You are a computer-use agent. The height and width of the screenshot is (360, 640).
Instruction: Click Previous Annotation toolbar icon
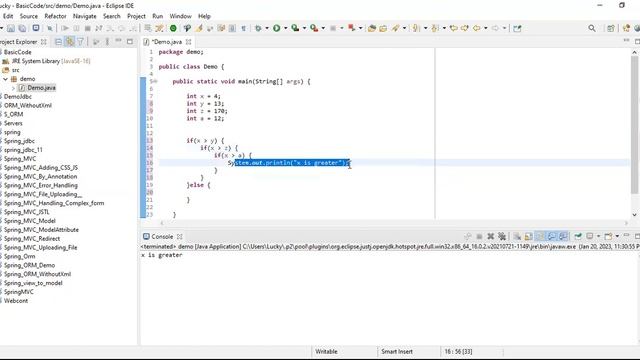pyautogui.click(x=435, y=28)
